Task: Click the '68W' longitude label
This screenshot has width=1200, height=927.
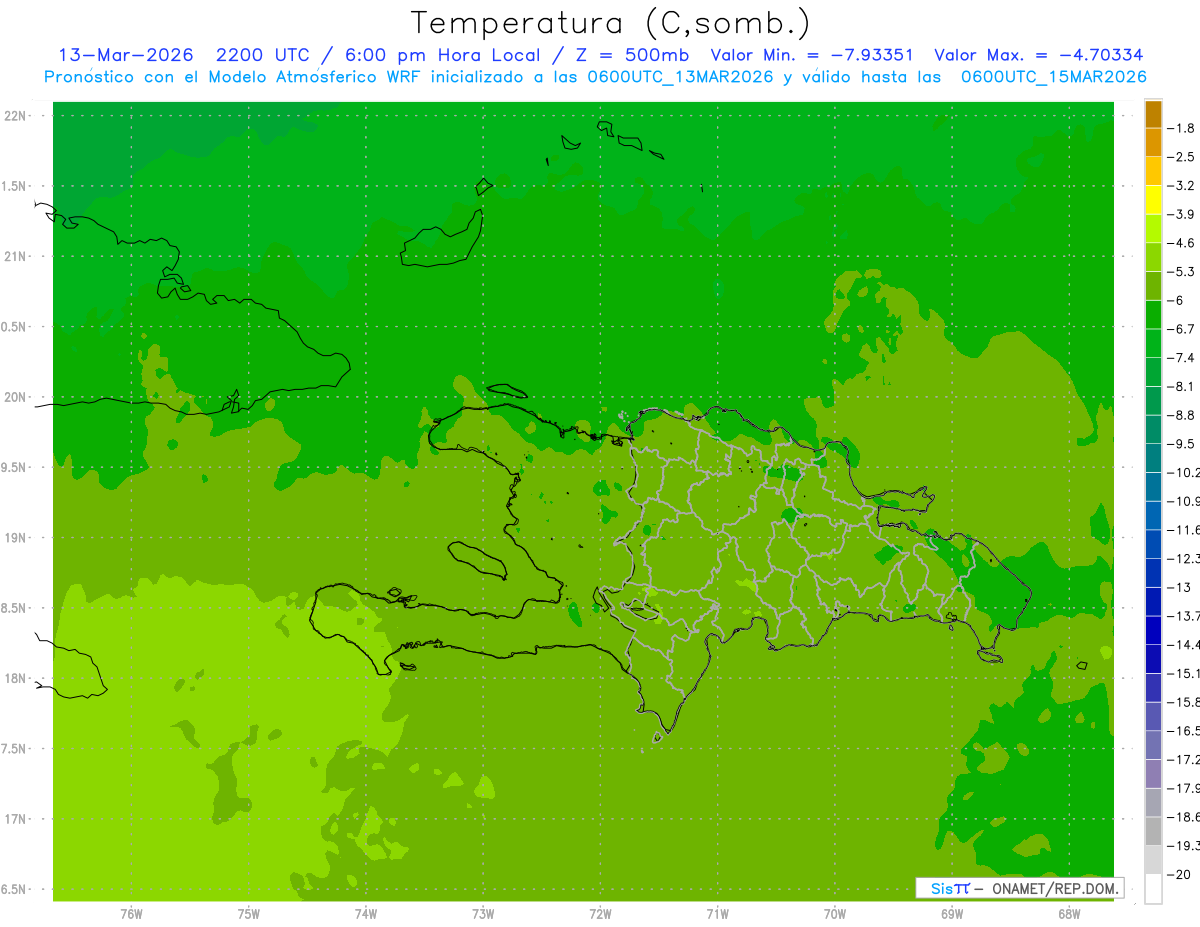Action: coord(1069,914)
